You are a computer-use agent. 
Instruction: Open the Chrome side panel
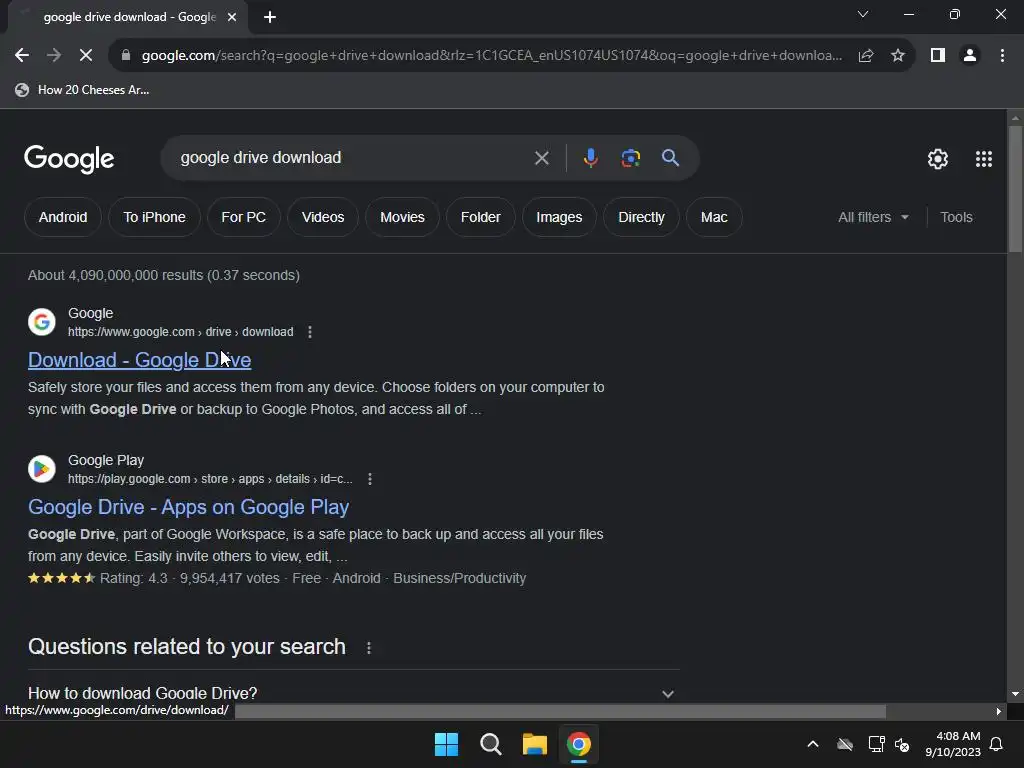tap(938, 56)
